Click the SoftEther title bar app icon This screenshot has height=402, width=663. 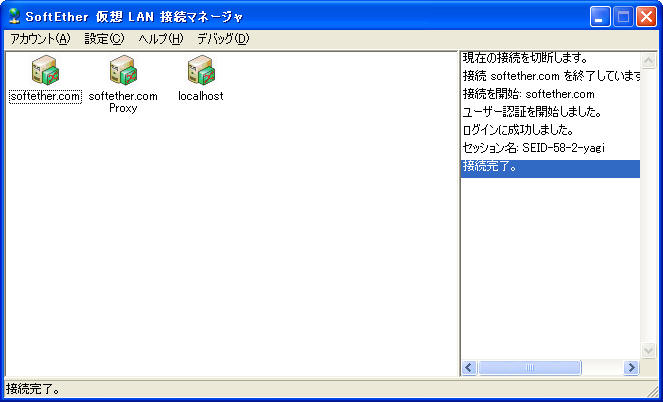[14, 16]
